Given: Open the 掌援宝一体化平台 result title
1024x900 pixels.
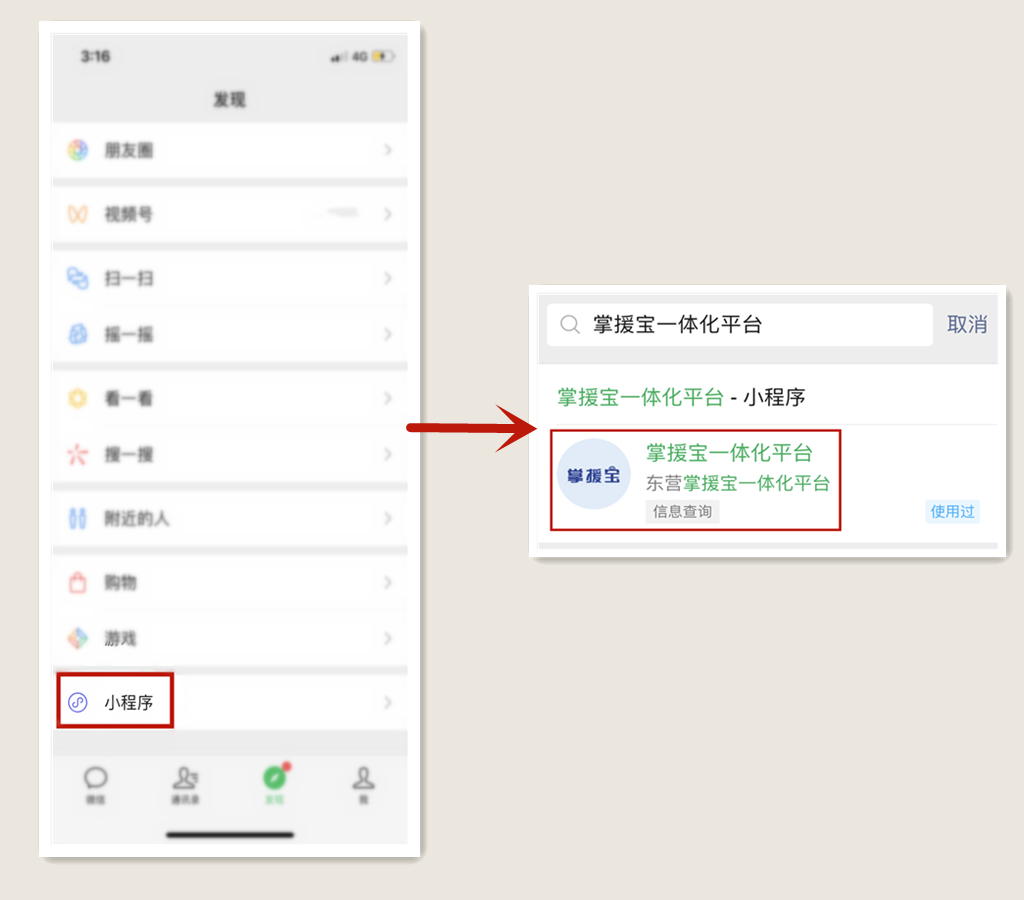Looking at the screenshot, I should click(729, 453).
